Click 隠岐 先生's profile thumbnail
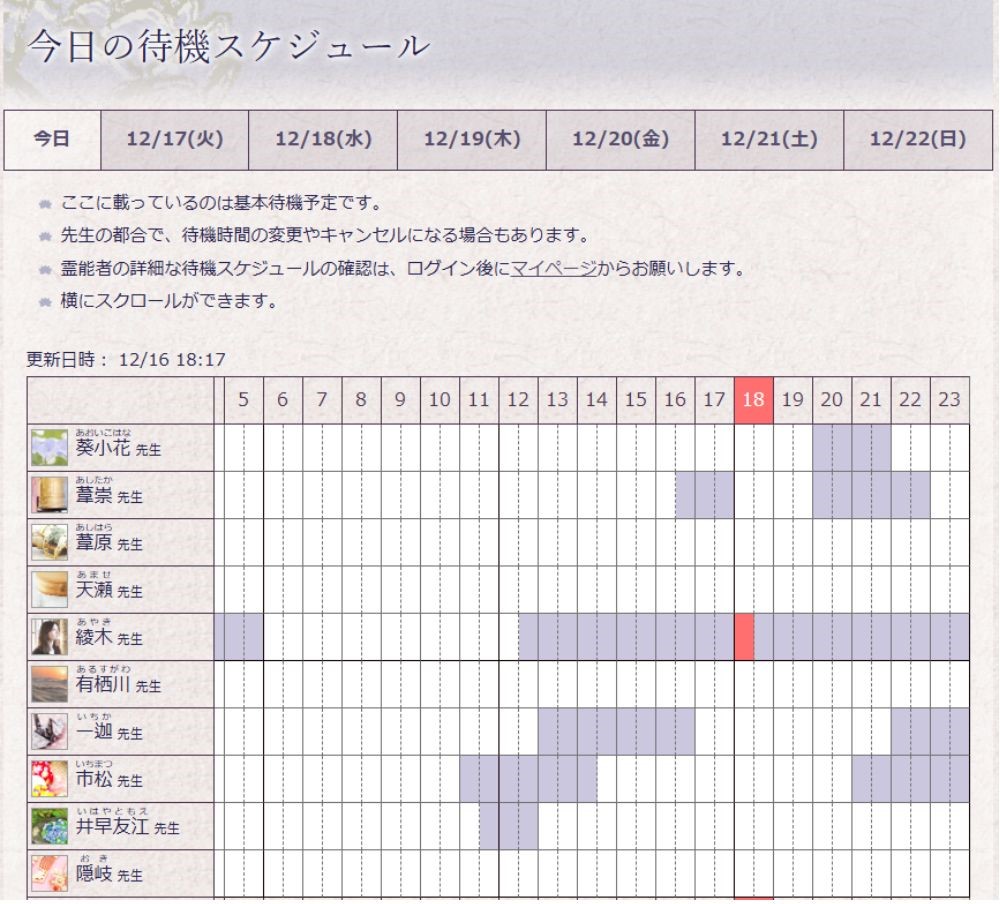The height and width of the screenshot is (904, 1000). [49, 873]
